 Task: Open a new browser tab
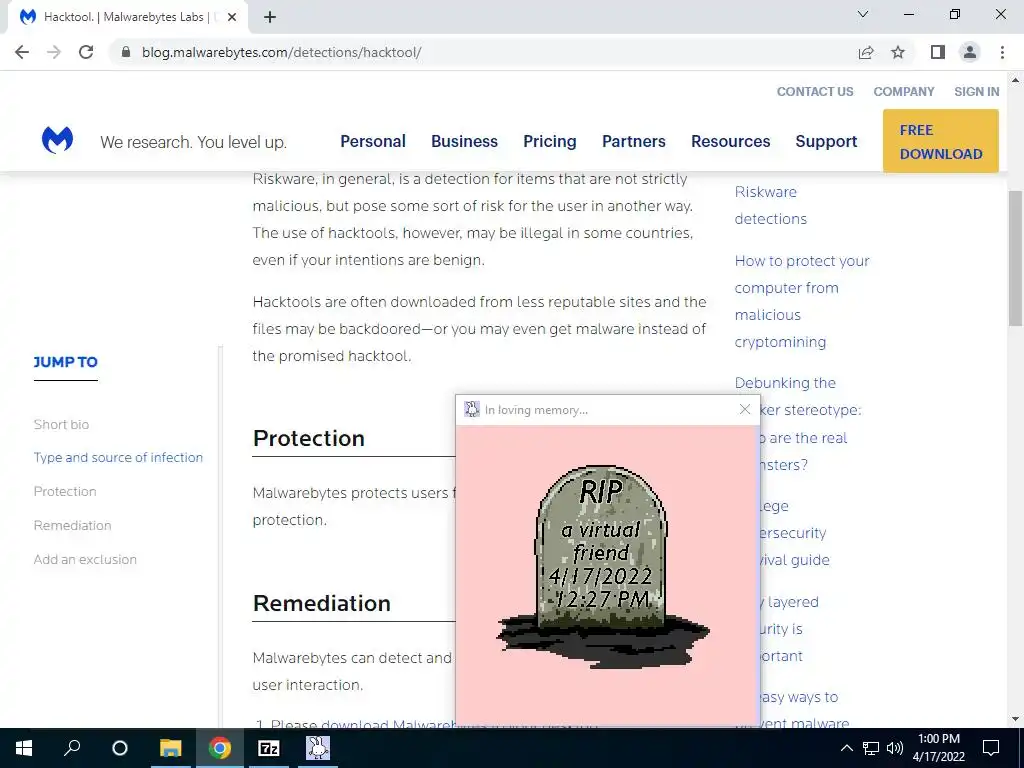coord(270,18)
